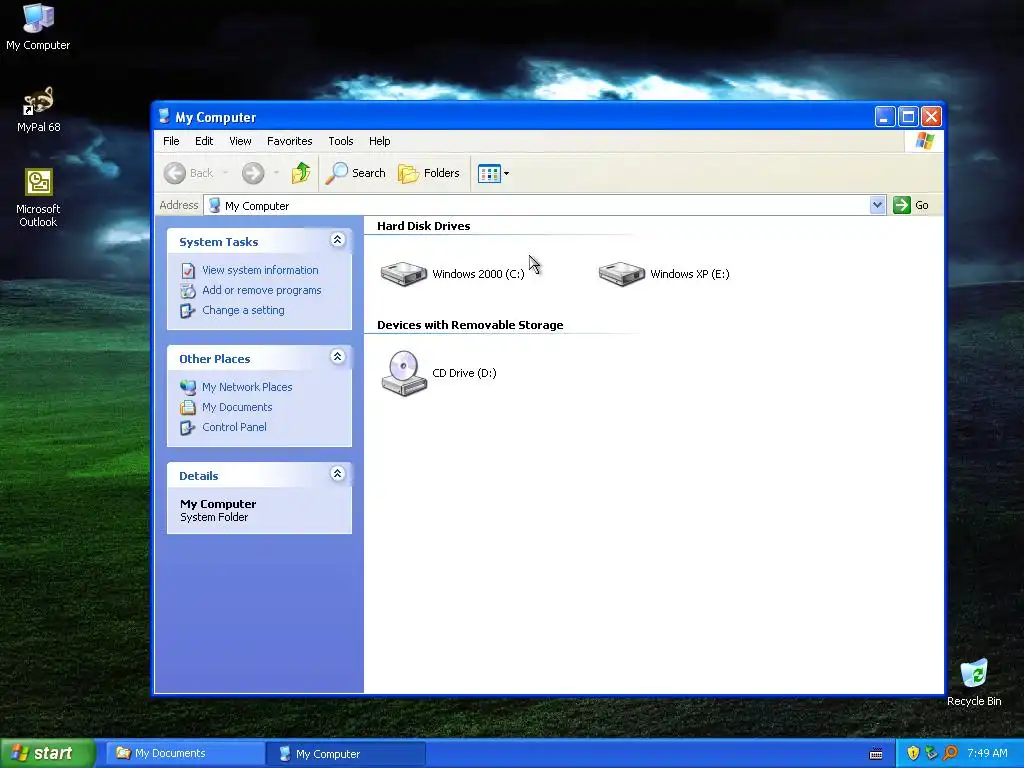Open the Edit menu
The width and height of the screenshot is (1024, 768).
[204, 141]
